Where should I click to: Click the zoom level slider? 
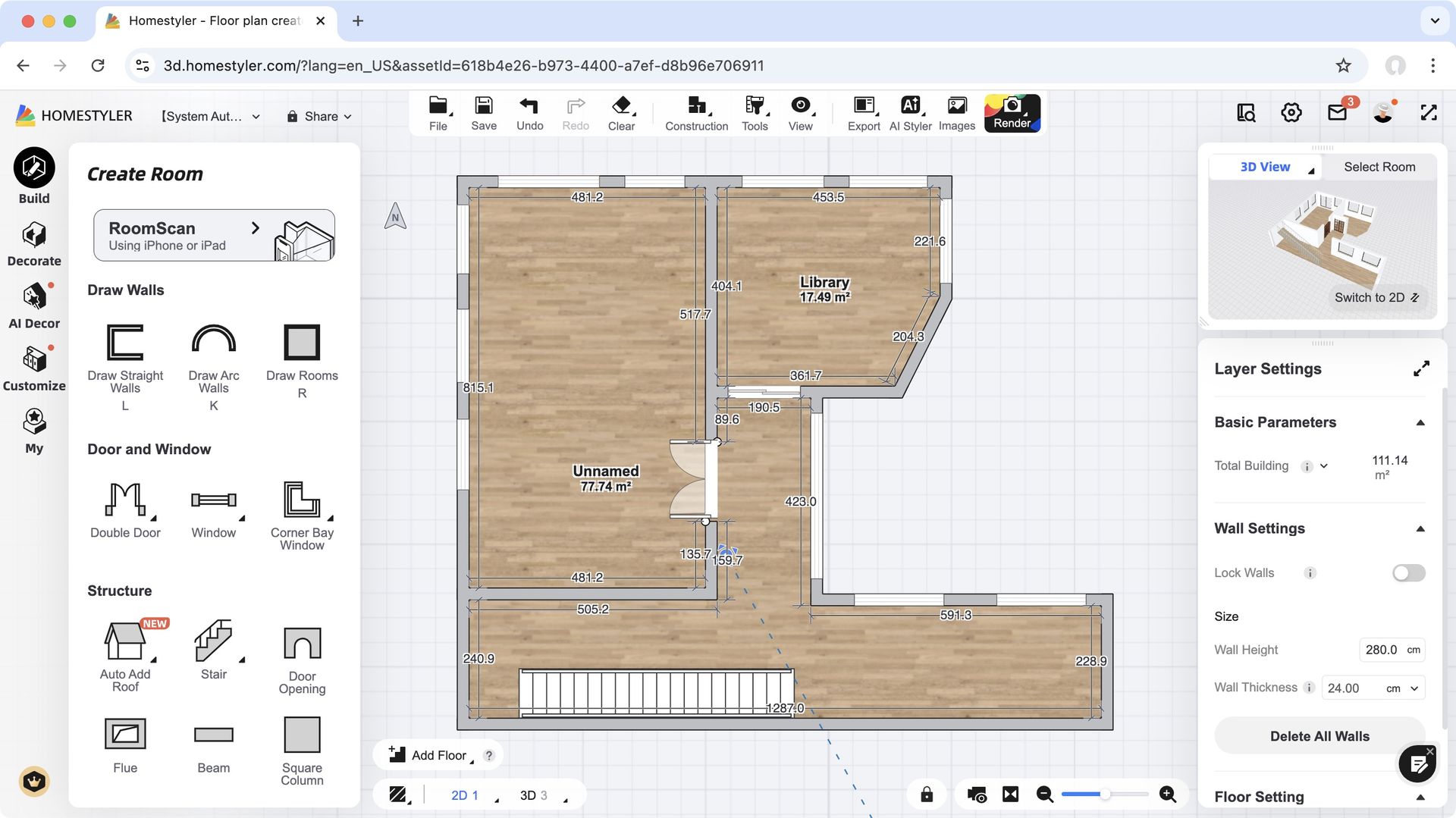click(1105, 794)
